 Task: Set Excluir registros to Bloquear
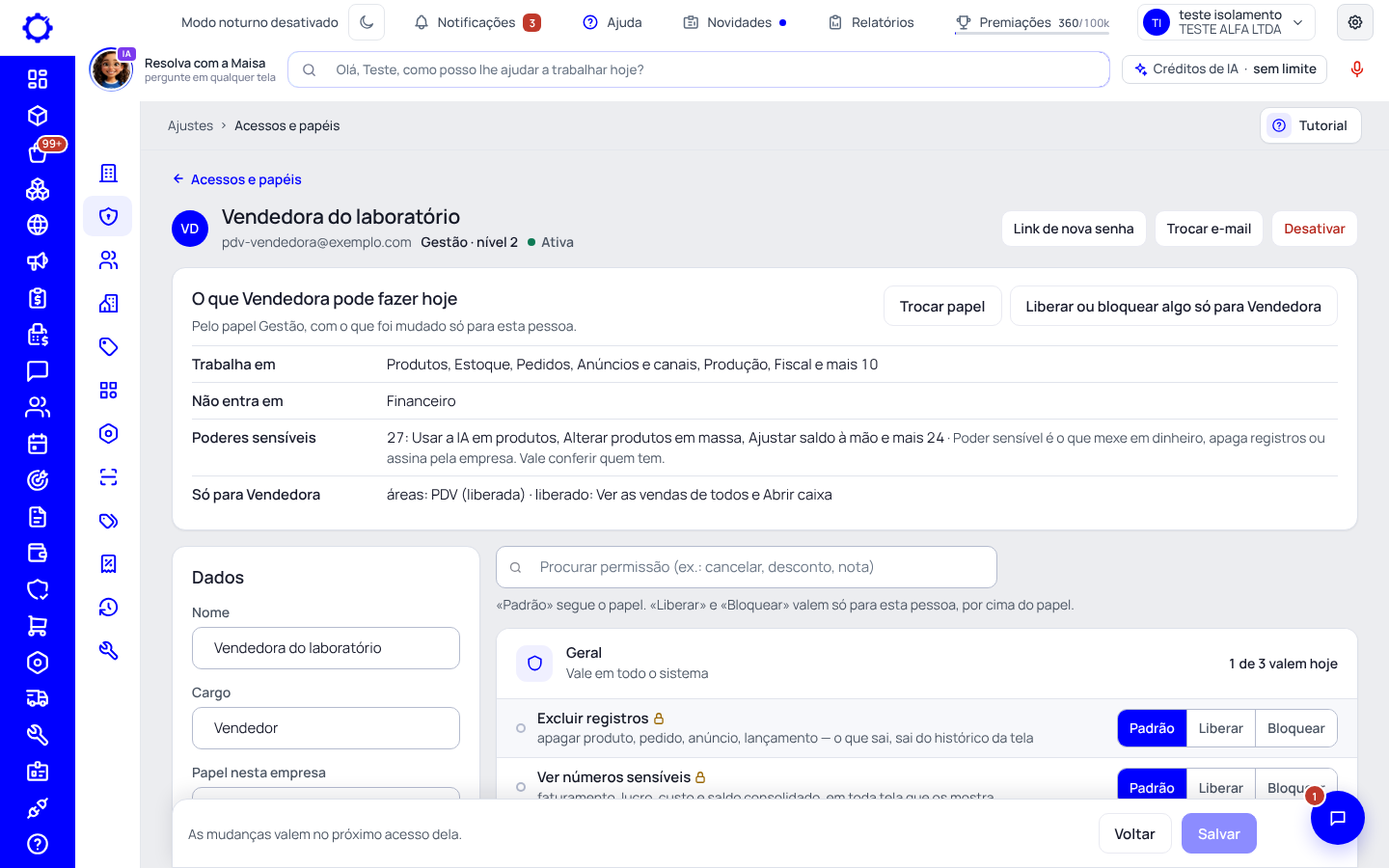click(x=1295, y=728)
